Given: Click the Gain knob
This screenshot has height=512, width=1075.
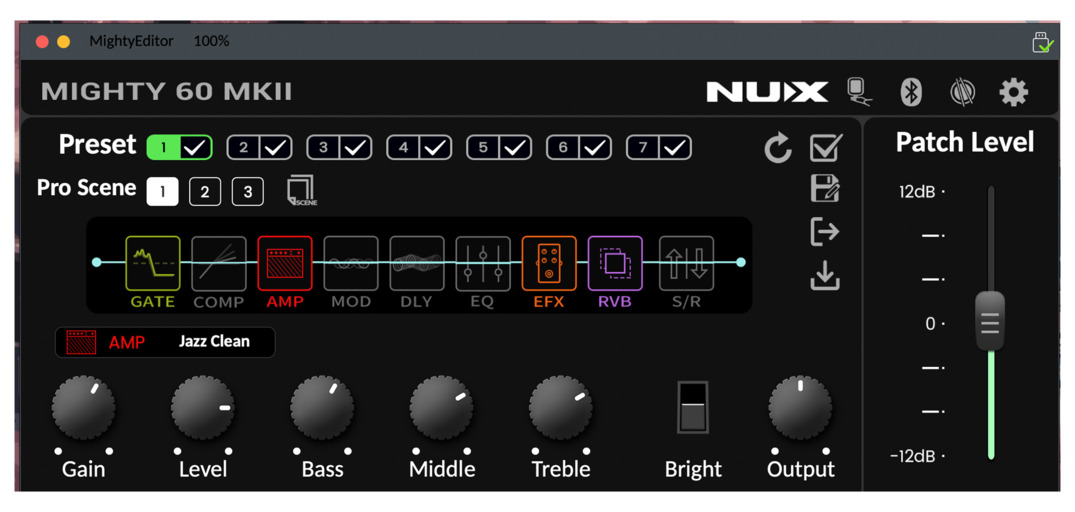Looking at the screenshot, I should click(x=83, y=408).
